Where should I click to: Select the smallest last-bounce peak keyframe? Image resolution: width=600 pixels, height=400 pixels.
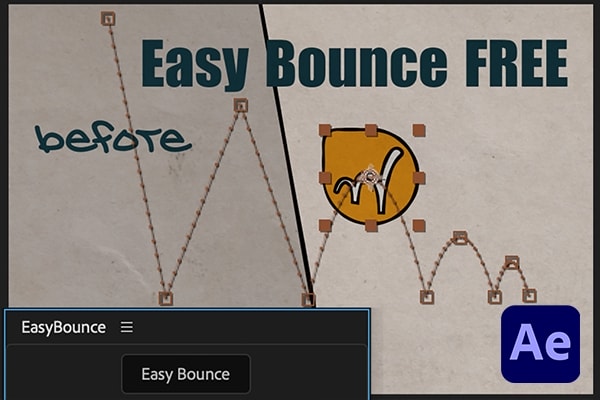click(512, 263)
